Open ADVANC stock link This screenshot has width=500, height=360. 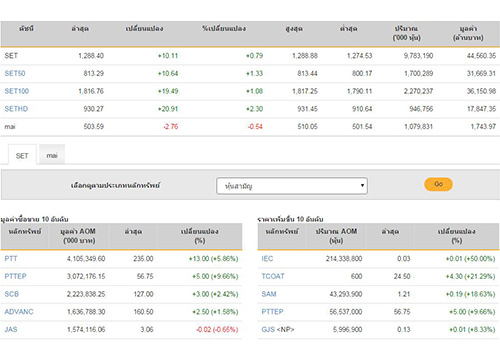[x=19, y=312]
